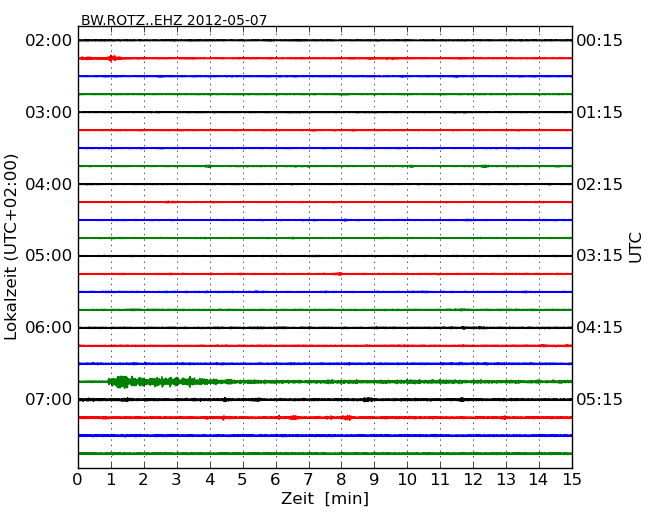Click the x-axis tick label 4
This screenshot has height=520, width=650.
click(210, 479)
